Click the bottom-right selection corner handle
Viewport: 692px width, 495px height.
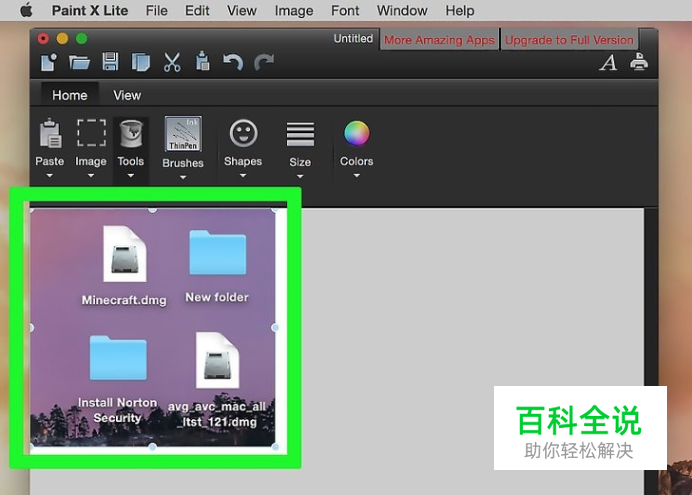[x=275, y=447]
